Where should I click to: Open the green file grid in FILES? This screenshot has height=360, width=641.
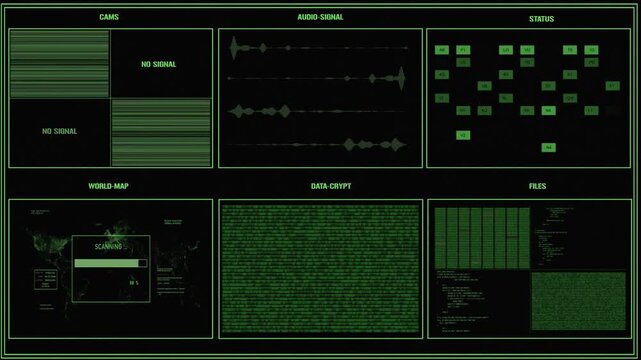pyautogui.click(x=482, y=238)
